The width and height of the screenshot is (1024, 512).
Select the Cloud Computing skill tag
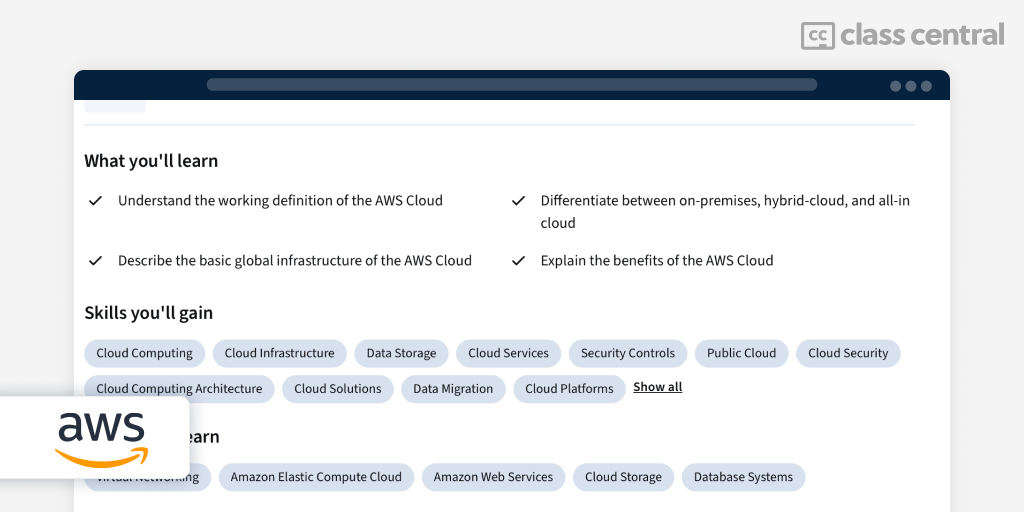point(144,353)
